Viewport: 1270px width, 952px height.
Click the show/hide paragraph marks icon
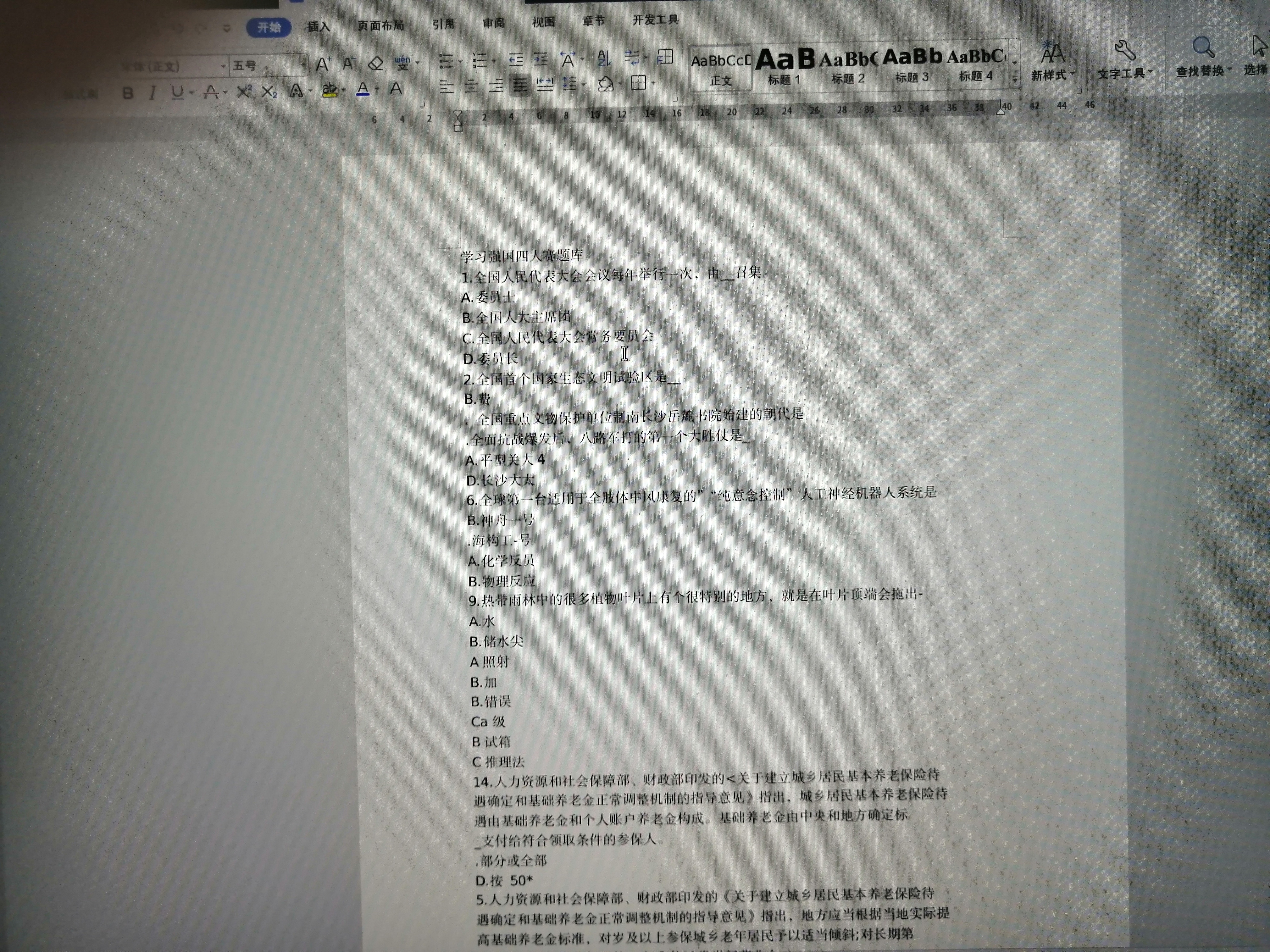632,57
